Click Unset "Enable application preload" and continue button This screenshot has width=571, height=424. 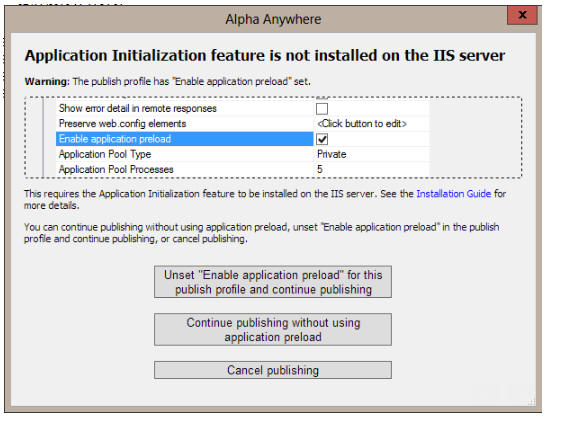273,282
